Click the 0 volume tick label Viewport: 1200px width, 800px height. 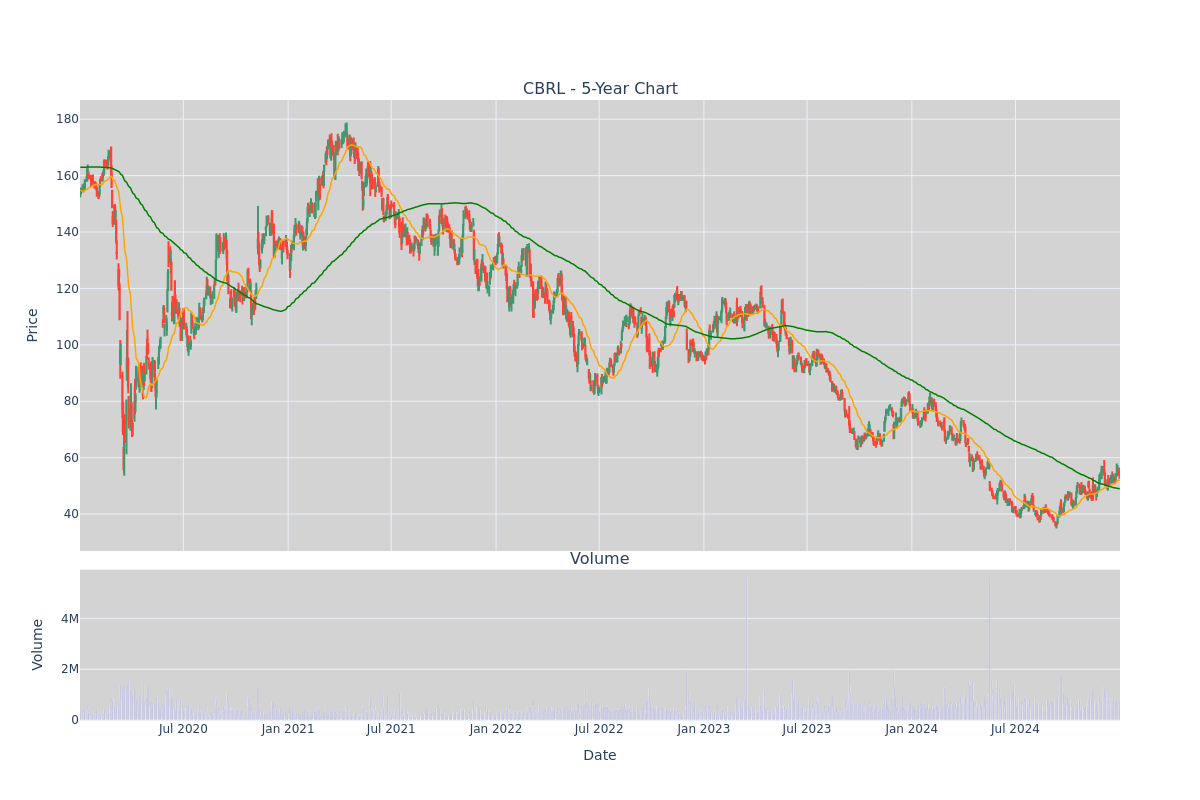[75, 720]
